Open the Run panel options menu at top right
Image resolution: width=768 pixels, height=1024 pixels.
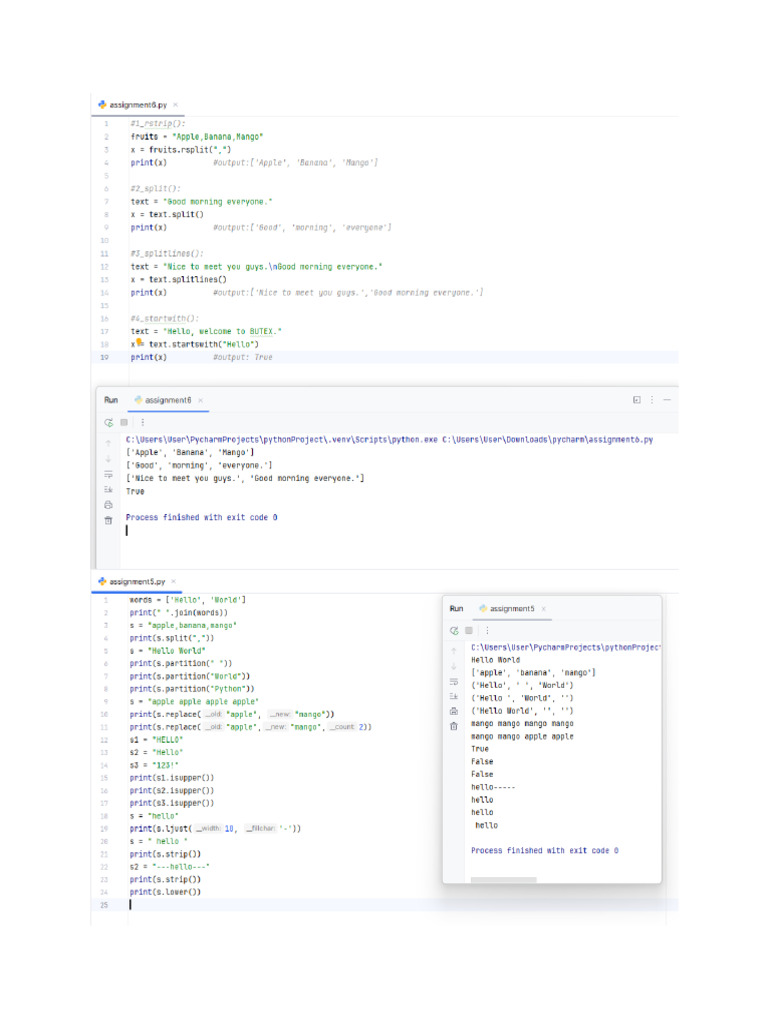tap(652, 400)
